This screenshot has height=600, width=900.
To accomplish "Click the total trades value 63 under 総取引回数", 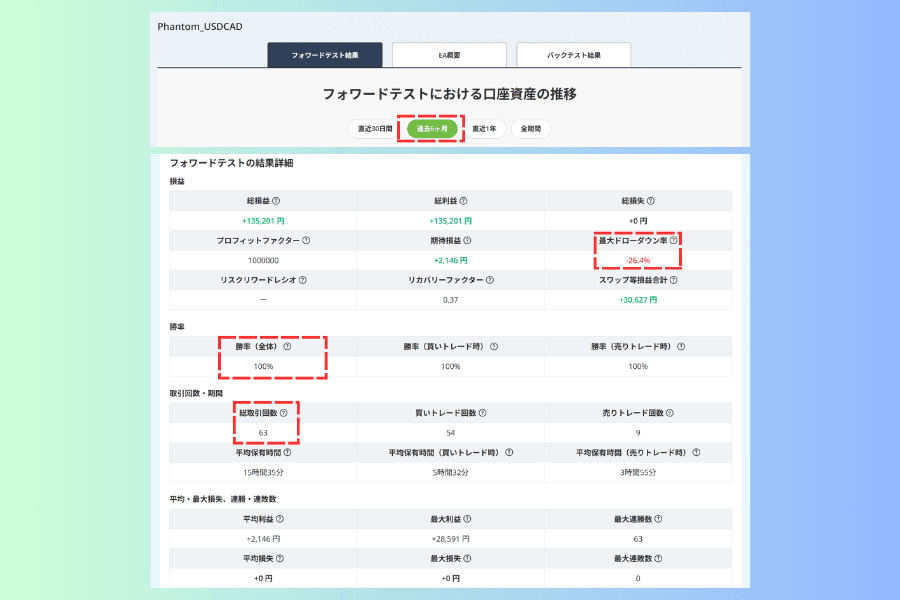I will pyautogui.click(x=263, y=433).
